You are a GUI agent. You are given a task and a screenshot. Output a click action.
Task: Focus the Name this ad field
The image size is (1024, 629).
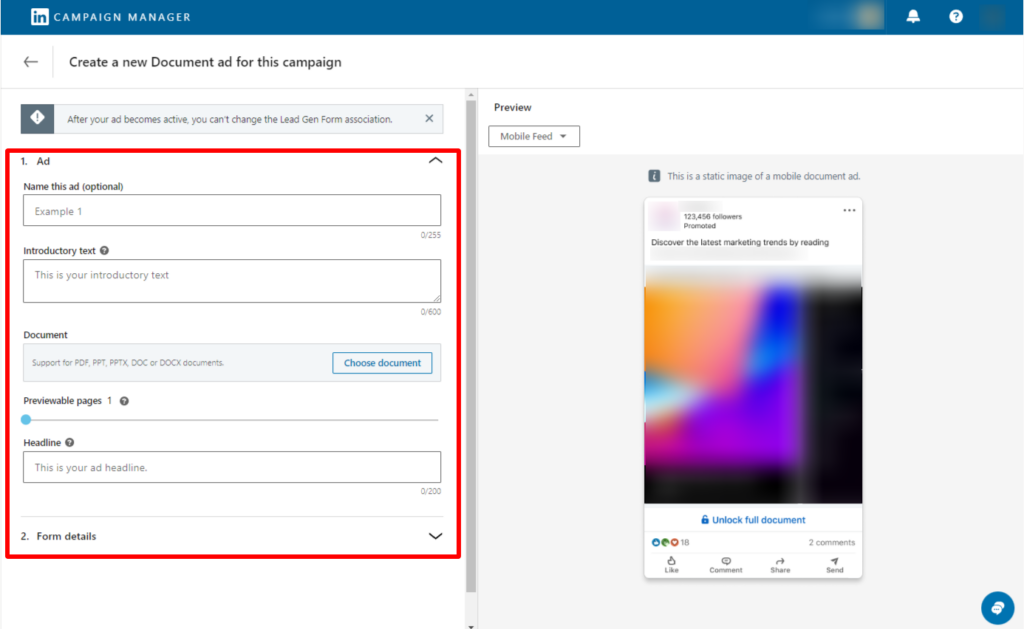coord(232,211)
